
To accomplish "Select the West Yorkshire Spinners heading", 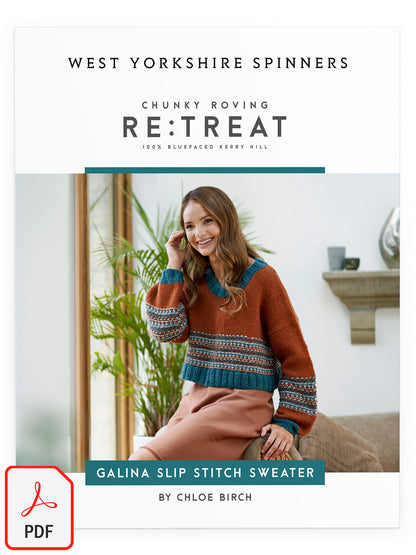I will [x=208, y=63].
